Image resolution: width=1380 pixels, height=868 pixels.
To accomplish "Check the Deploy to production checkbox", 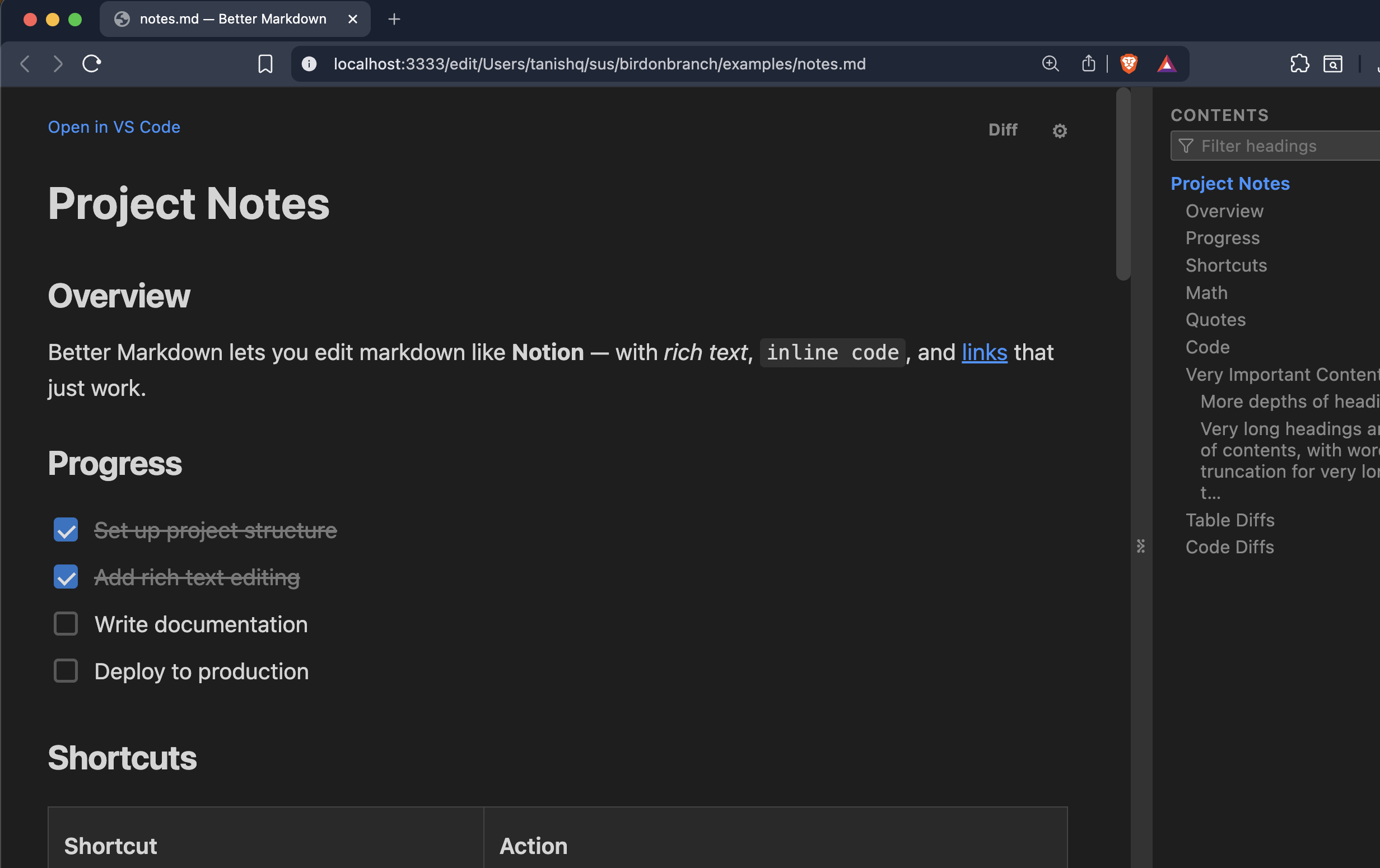I will [x=66, y=670].
